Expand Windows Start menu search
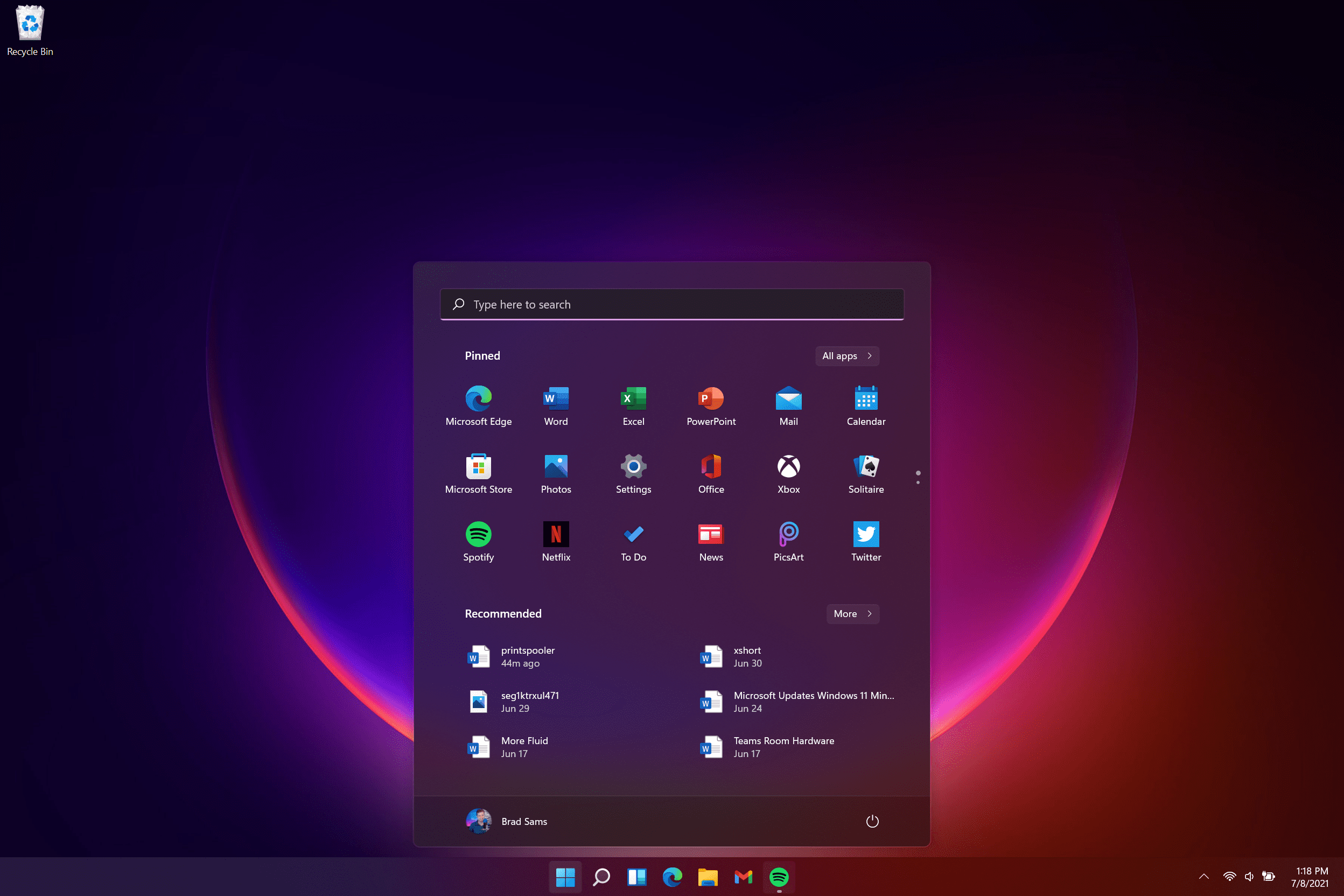Viewport: 1344px width, 896px height. click(x=671, y=304)
